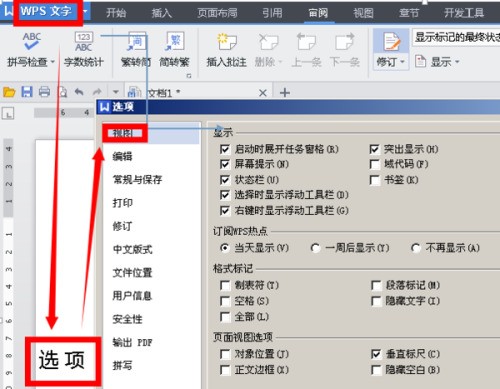
Task: Select 常规与保存 in options list
Action: click(137, 180)
